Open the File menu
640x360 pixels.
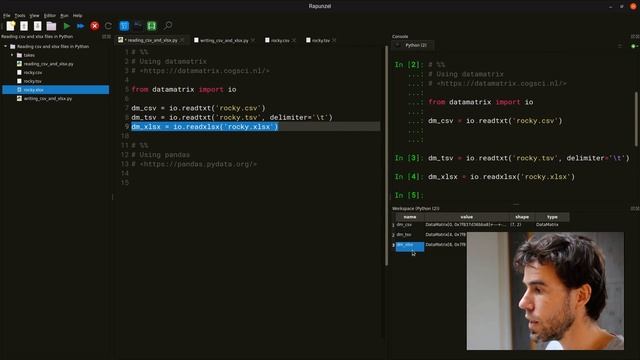tap(7, 16)
